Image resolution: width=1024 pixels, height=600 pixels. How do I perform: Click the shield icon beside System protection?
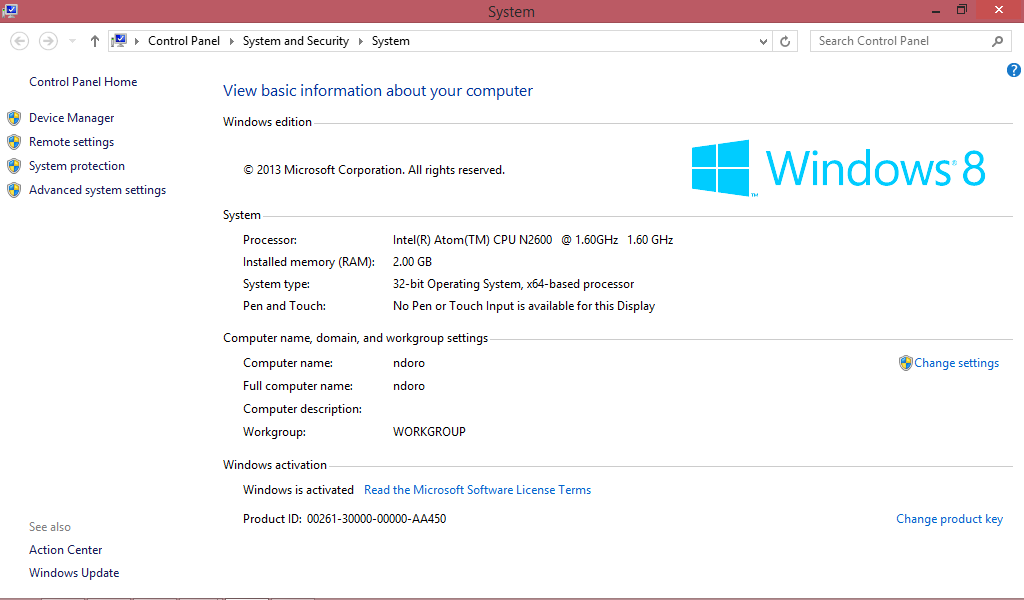tap(14, 166)
